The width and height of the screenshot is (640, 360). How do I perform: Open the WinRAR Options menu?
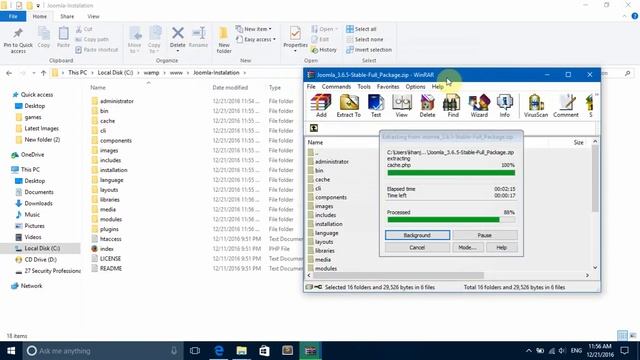tap(415, 87)
